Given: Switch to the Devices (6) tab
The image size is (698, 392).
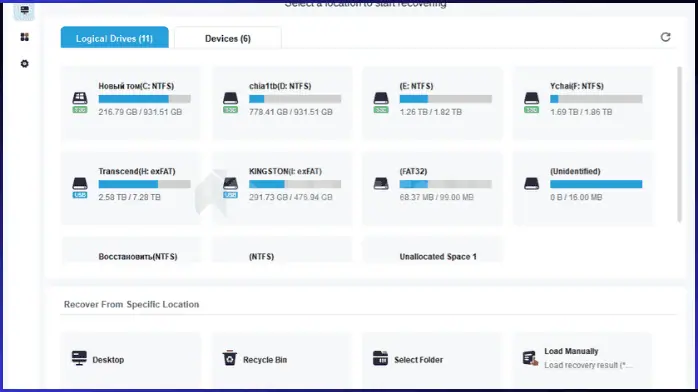Looking at the screenshot, I should pyautogui.click(x=227, y=38).
